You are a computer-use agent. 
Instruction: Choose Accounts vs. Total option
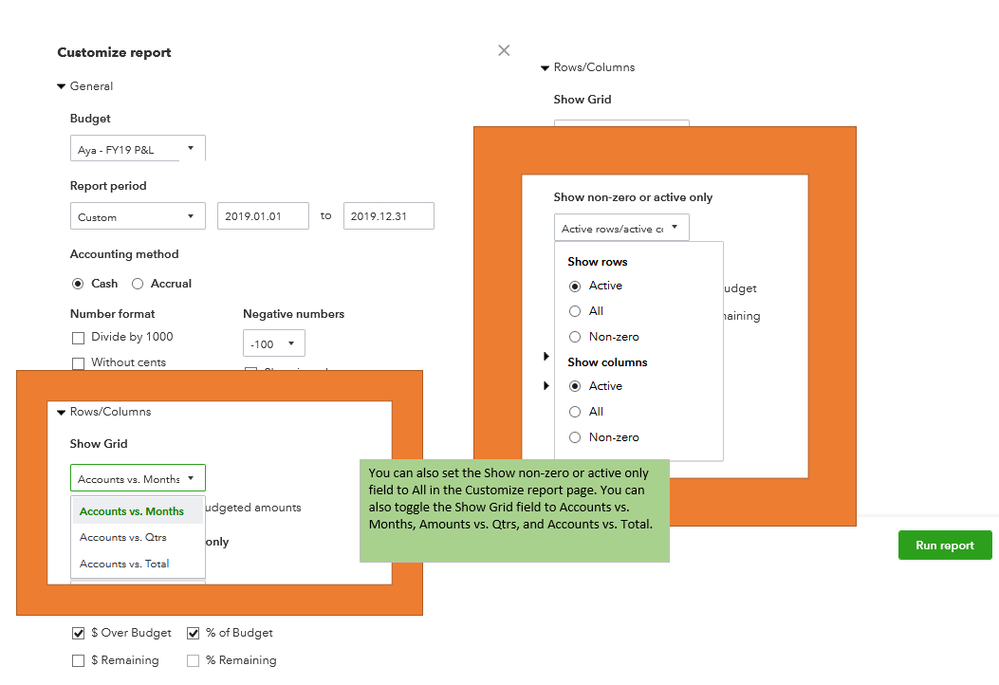[x=124, y=564]
